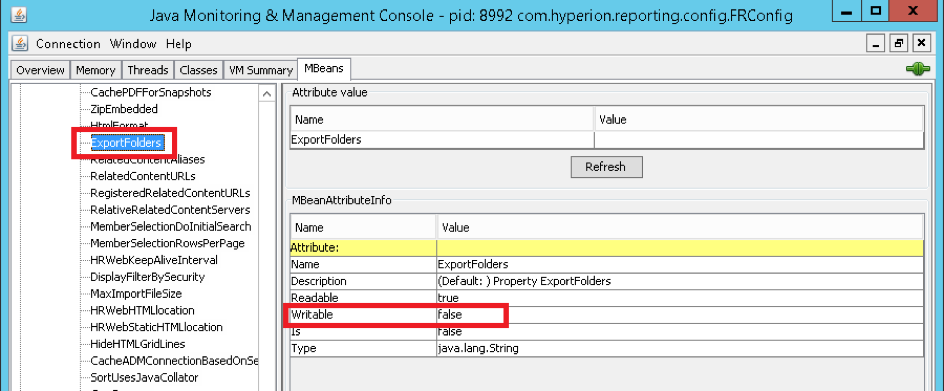Click the Java icon in the title bar

pos(20,14)
